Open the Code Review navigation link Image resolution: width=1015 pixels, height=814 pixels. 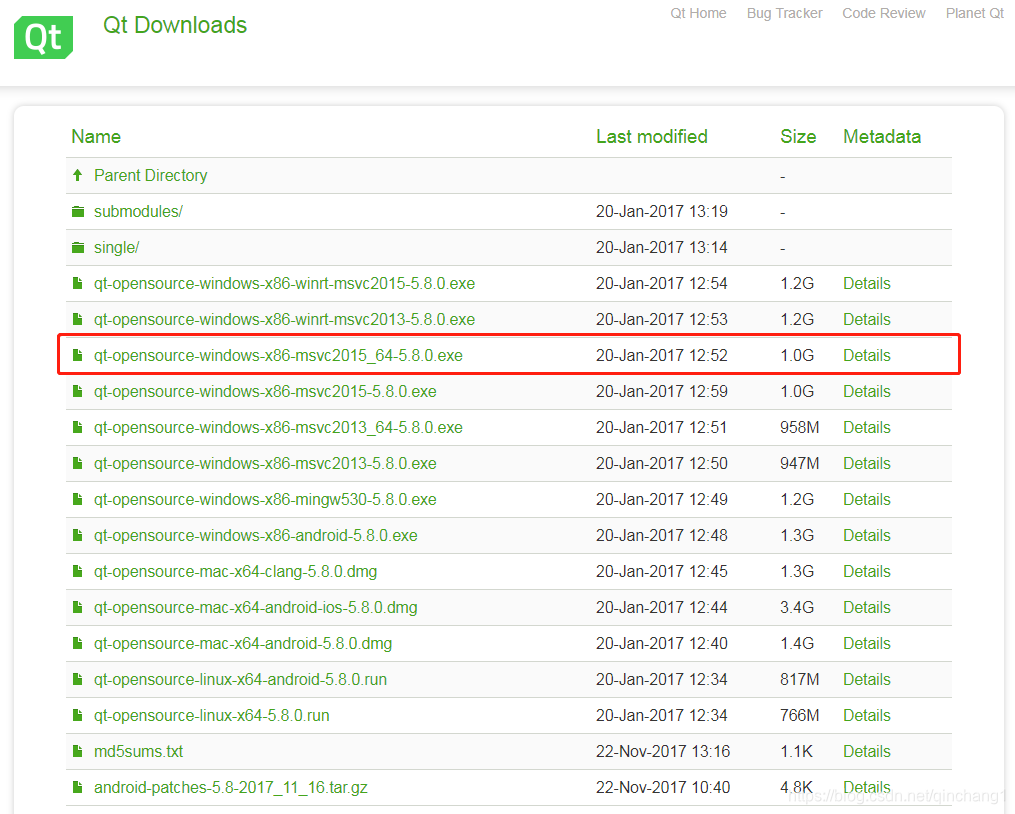click(884, 14)
